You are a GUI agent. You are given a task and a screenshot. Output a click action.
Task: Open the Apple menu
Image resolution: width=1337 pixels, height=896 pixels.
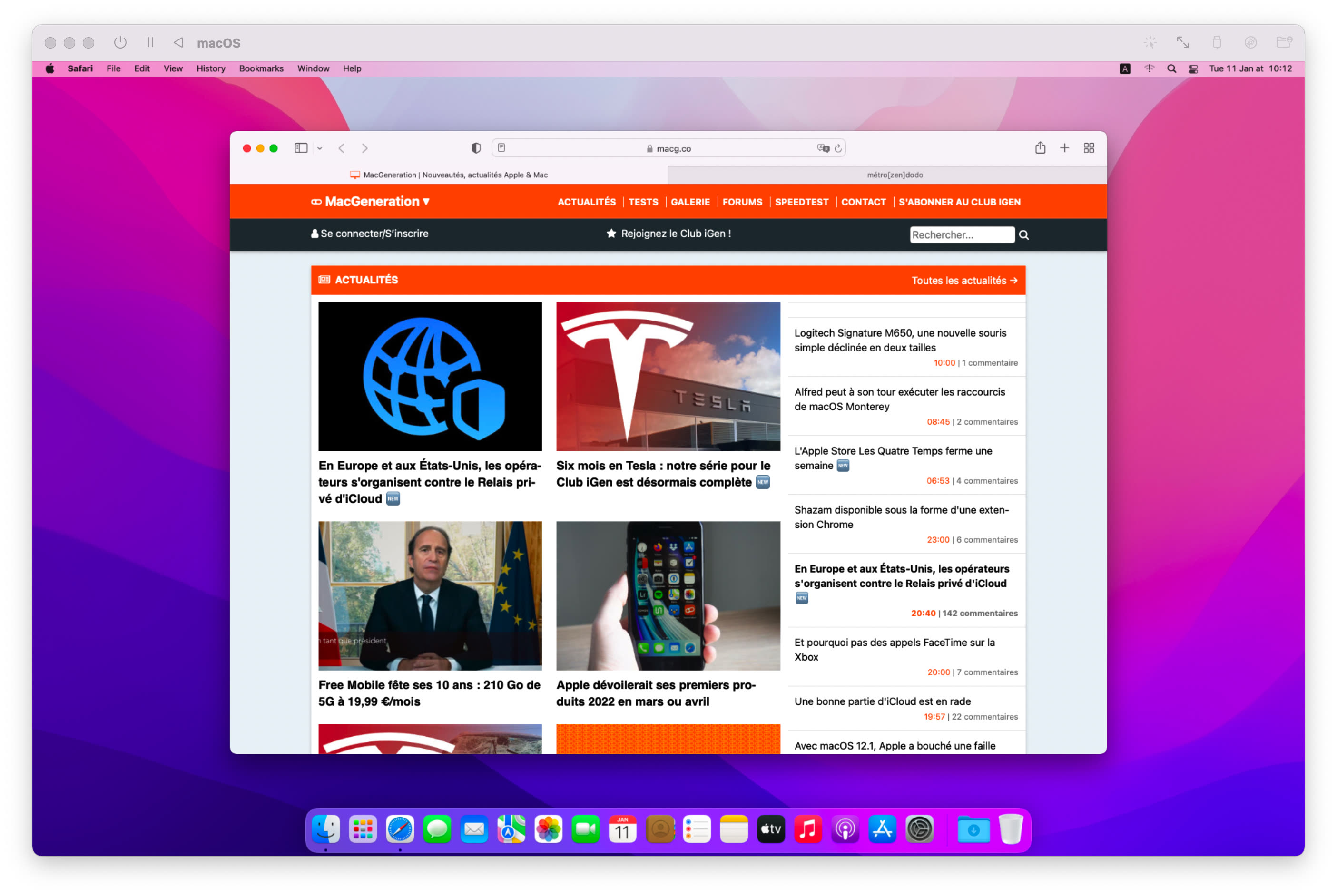[50, 68]
